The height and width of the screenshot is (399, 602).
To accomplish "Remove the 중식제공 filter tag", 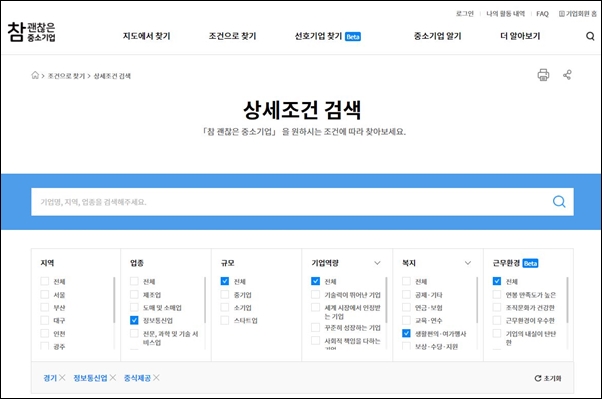I will click(x=156, y=378).
